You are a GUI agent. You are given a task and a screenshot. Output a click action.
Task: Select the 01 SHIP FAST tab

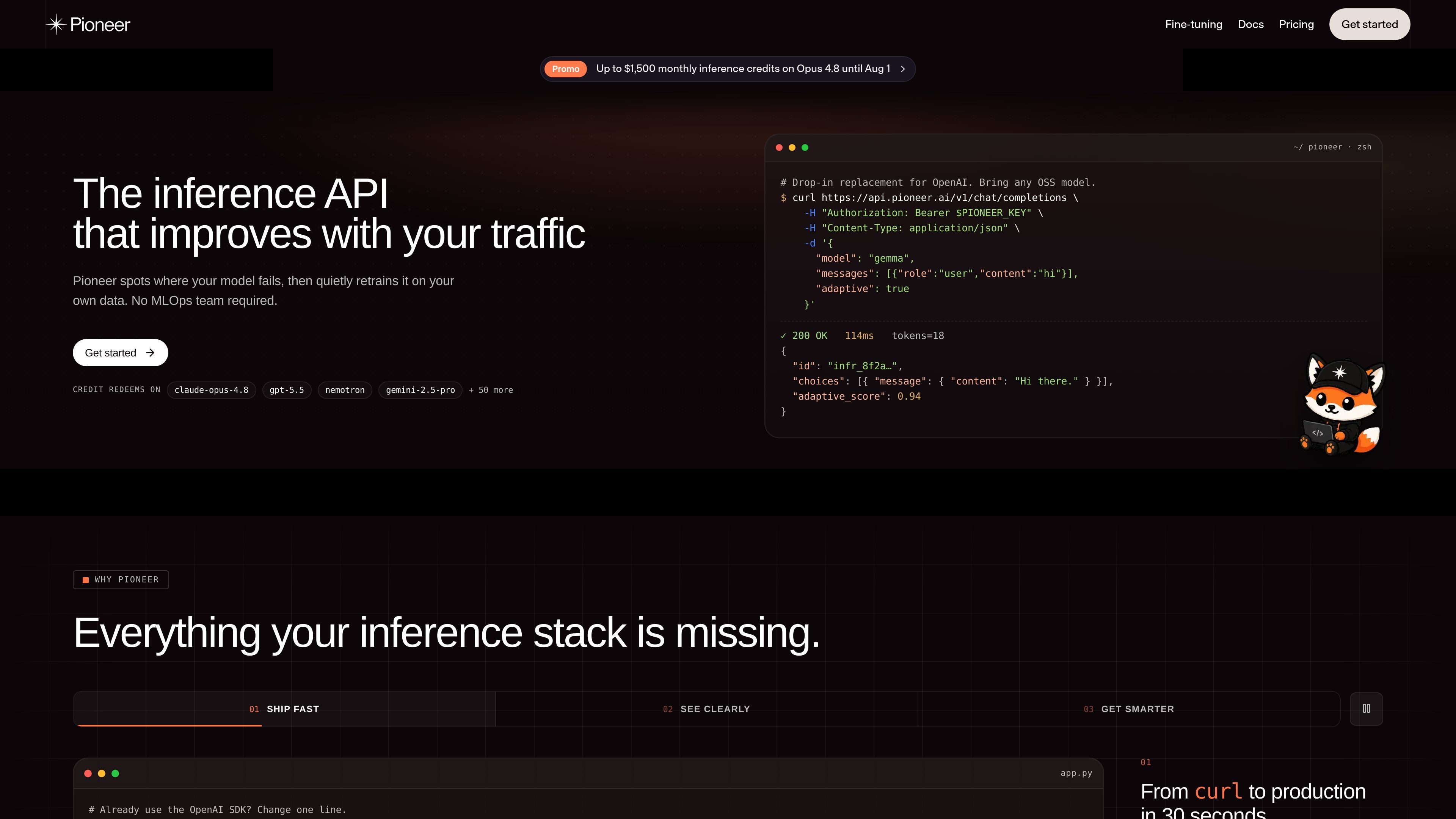pyautogui.click(x=284, y=709)
